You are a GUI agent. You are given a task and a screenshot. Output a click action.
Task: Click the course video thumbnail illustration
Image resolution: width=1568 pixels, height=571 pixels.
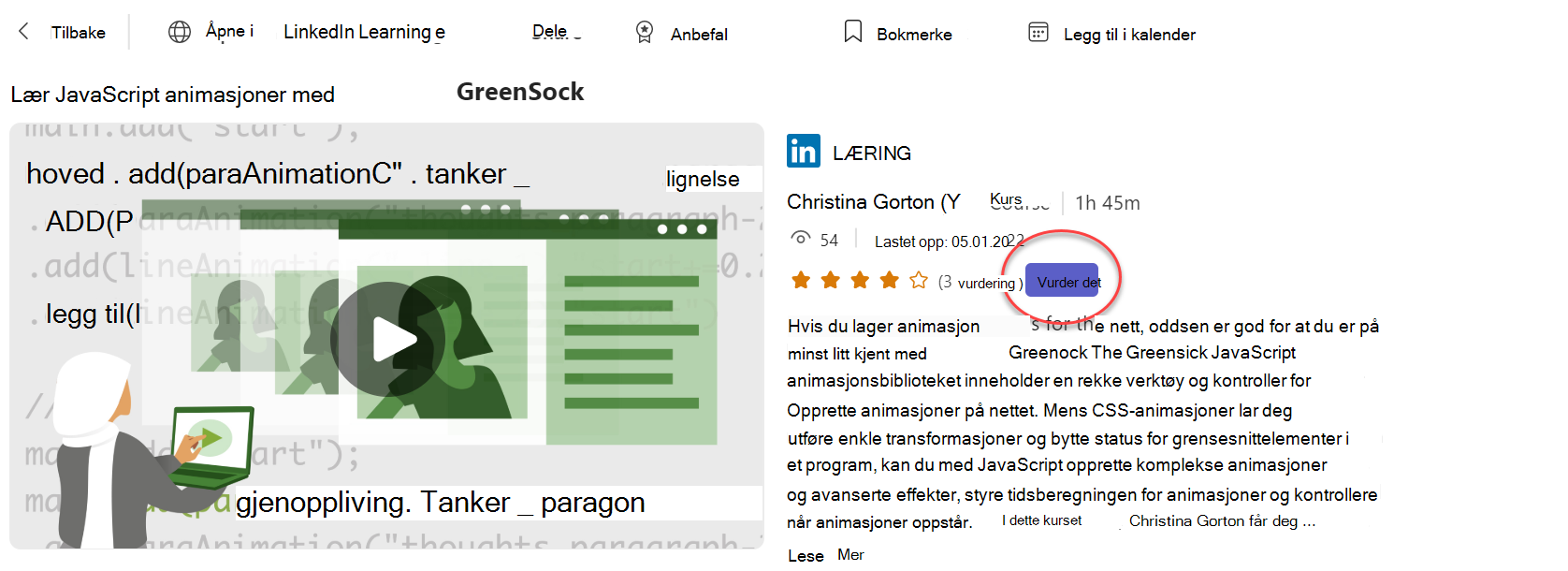coord(386,335)
